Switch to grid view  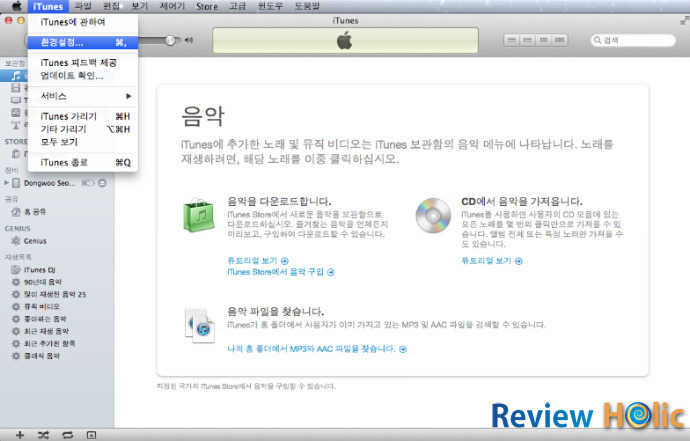click(x=543, y=40)
